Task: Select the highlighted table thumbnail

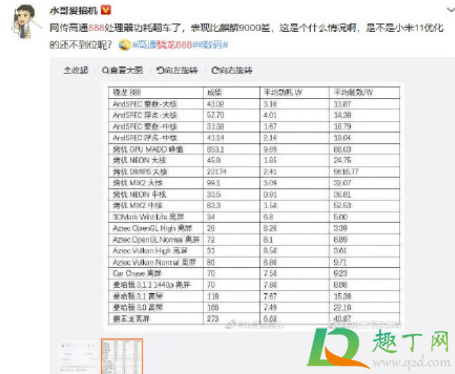Action: click(x=122, y=356)
